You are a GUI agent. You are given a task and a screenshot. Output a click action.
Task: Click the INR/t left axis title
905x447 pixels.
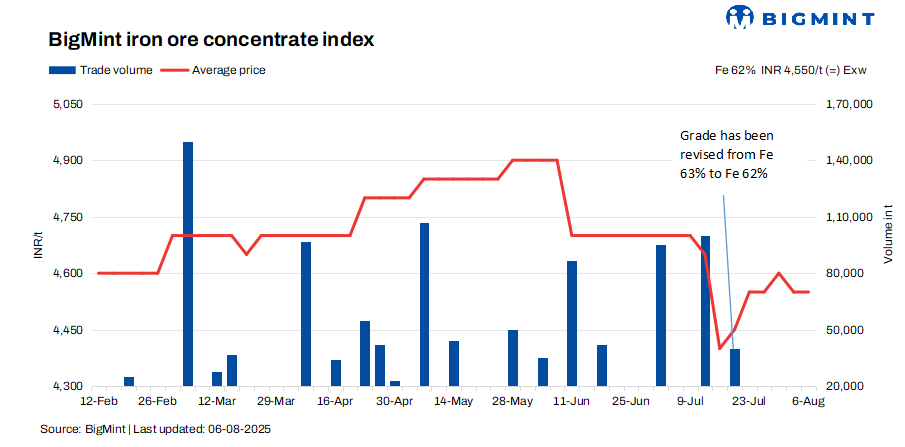coord(36,245)
